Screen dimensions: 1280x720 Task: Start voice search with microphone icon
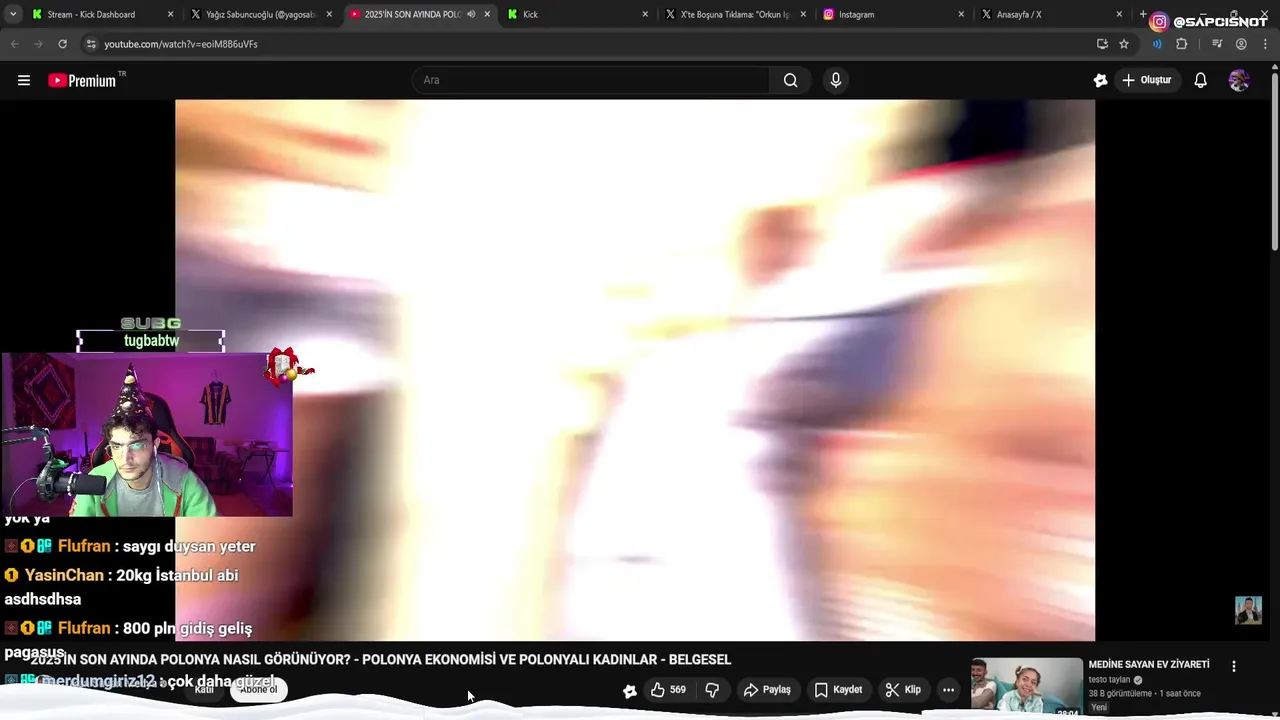pyautogui.click(x=836, y=80)
